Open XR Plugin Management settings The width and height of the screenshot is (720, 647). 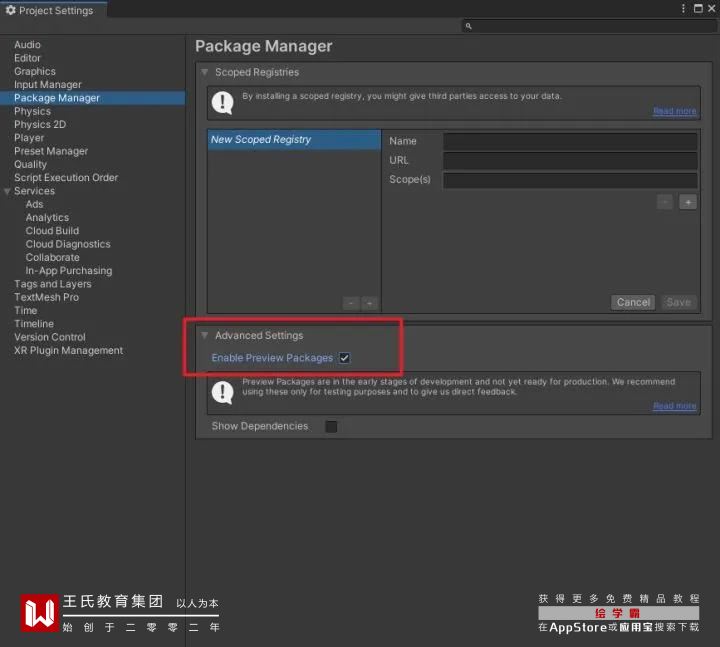click(68, 350)
